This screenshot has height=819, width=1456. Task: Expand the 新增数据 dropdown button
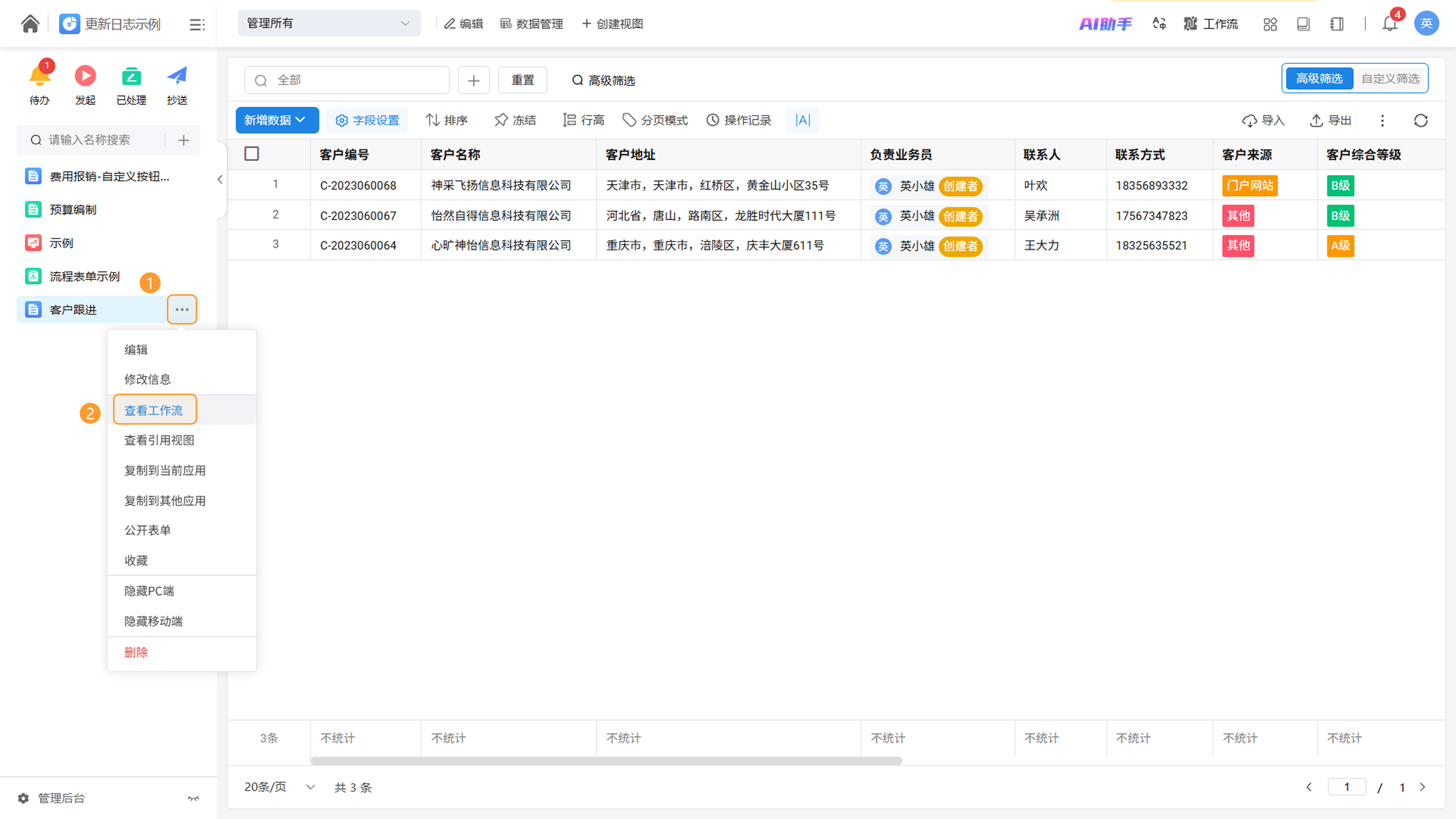[x=277, y=121]
